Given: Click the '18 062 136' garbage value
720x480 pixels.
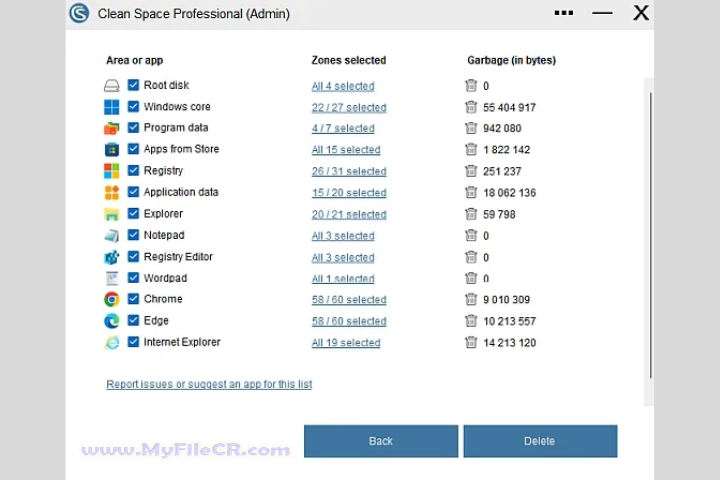Looking at the screenshot, I should [x=509, y=192].
